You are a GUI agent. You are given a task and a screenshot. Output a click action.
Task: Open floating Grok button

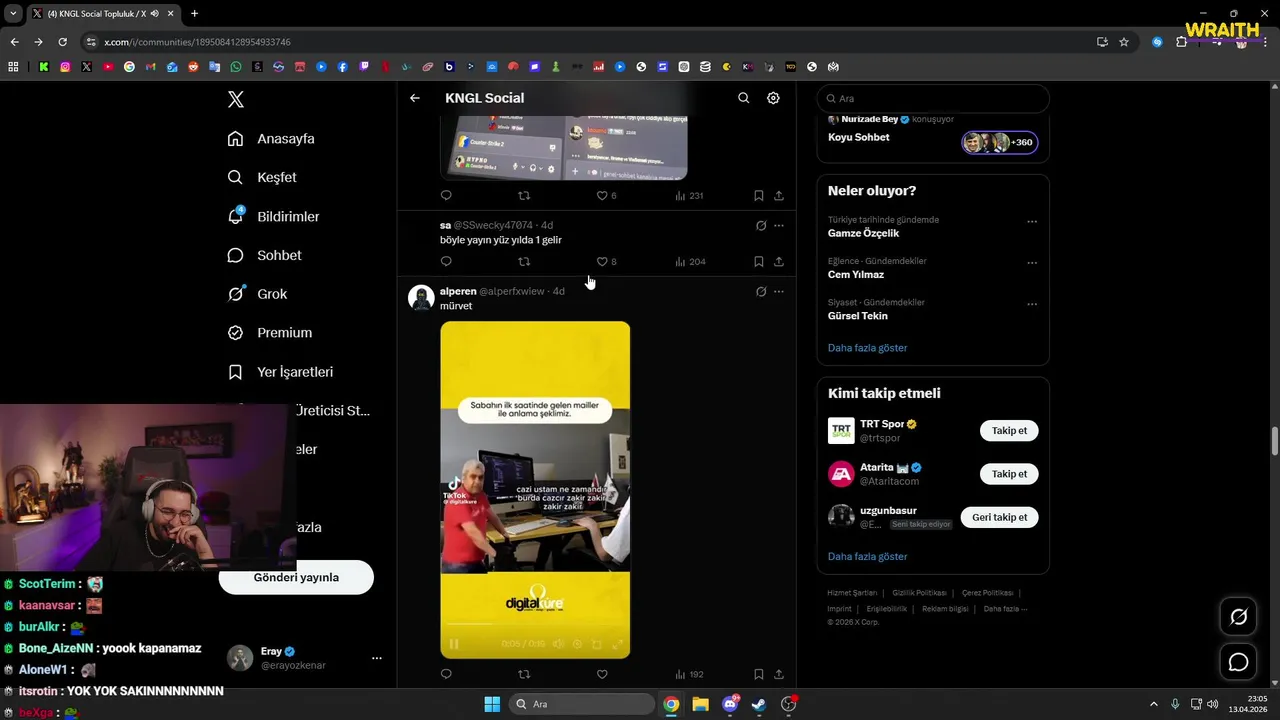(x=1238, y=617)
